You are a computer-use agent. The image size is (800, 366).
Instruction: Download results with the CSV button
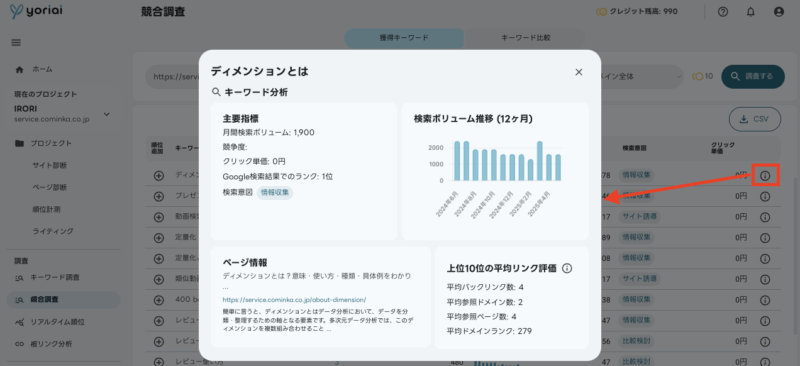[x=755, y=119]
